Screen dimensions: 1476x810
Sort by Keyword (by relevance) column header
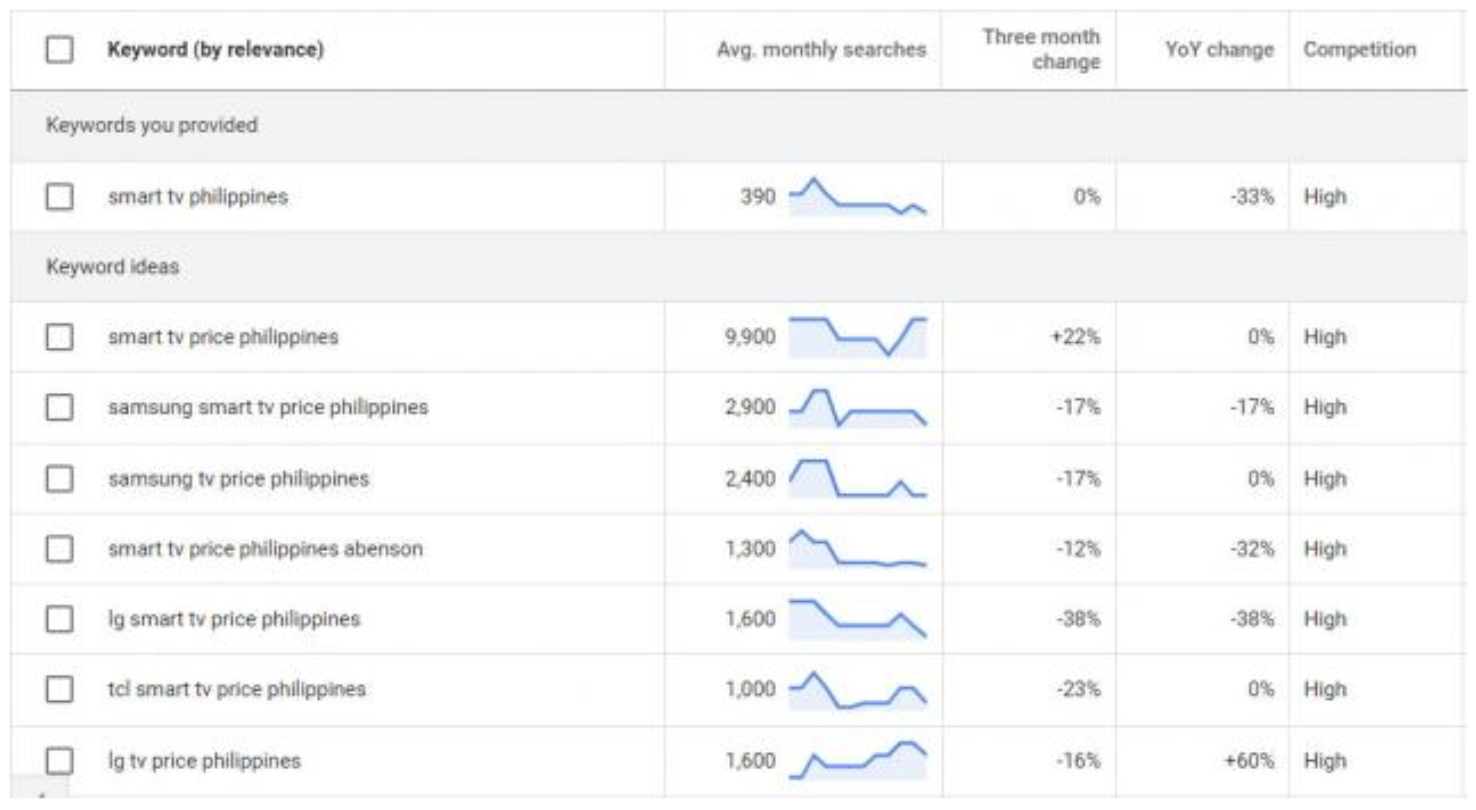[x=215, y=50]
